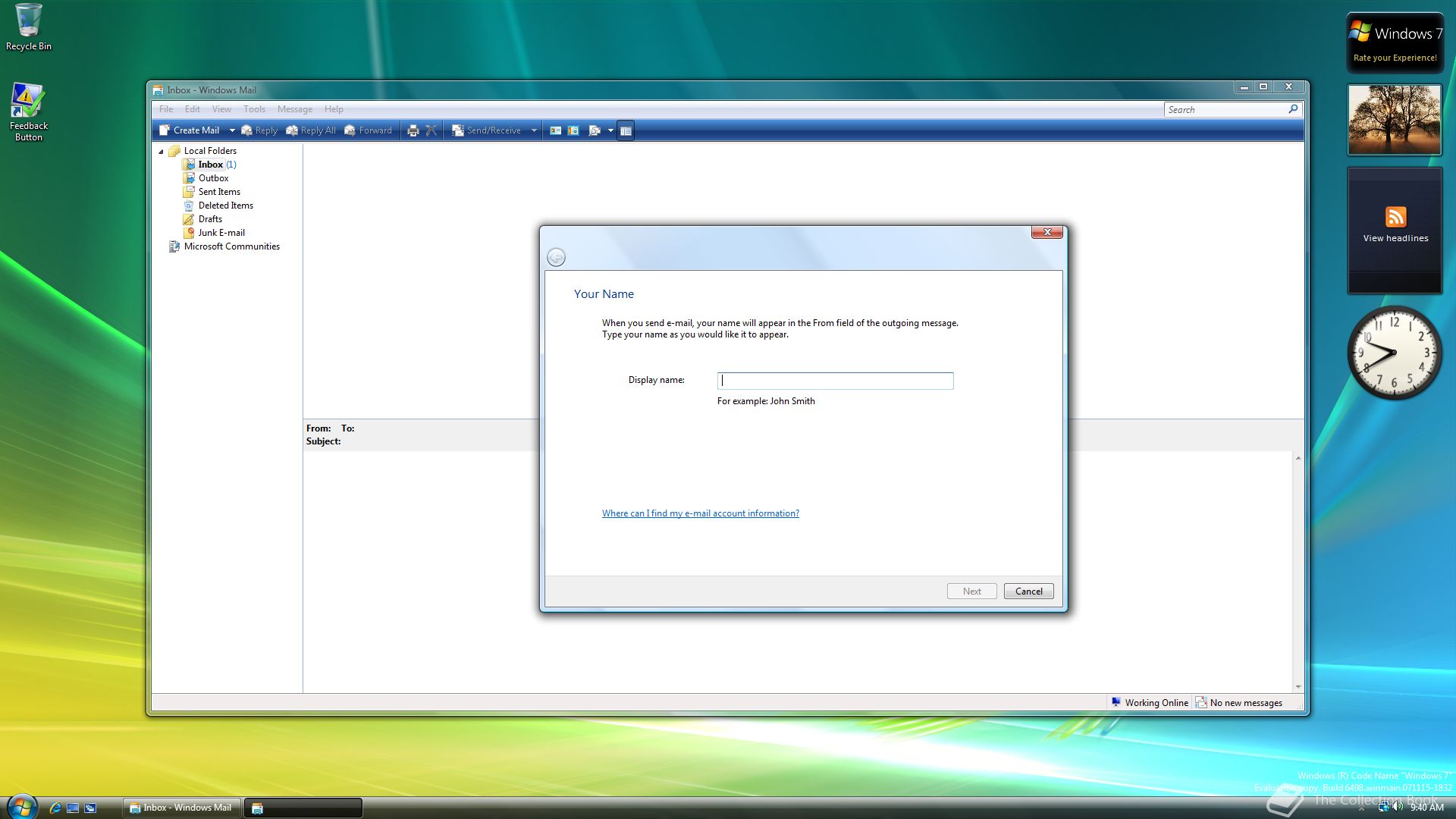Image resolution: width=1456 pixels, height=819 pixels.
Task: Open the File menu
Action: 166,109
